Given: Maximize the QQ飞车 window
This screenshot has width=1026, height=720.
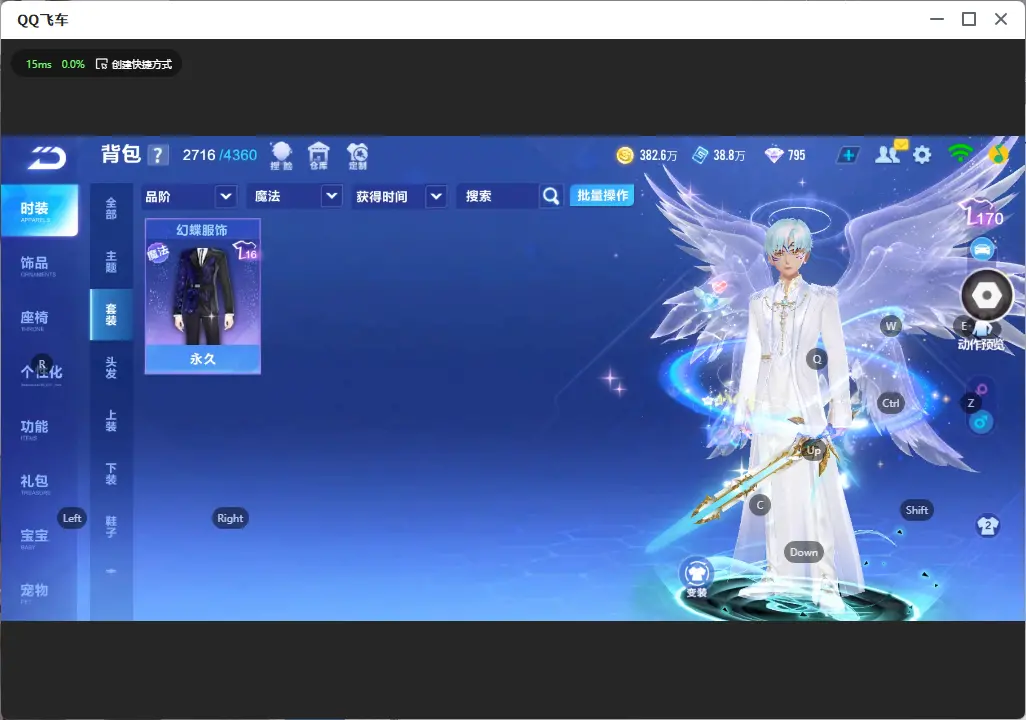Looking at the screenshot, I should [969, 20].
